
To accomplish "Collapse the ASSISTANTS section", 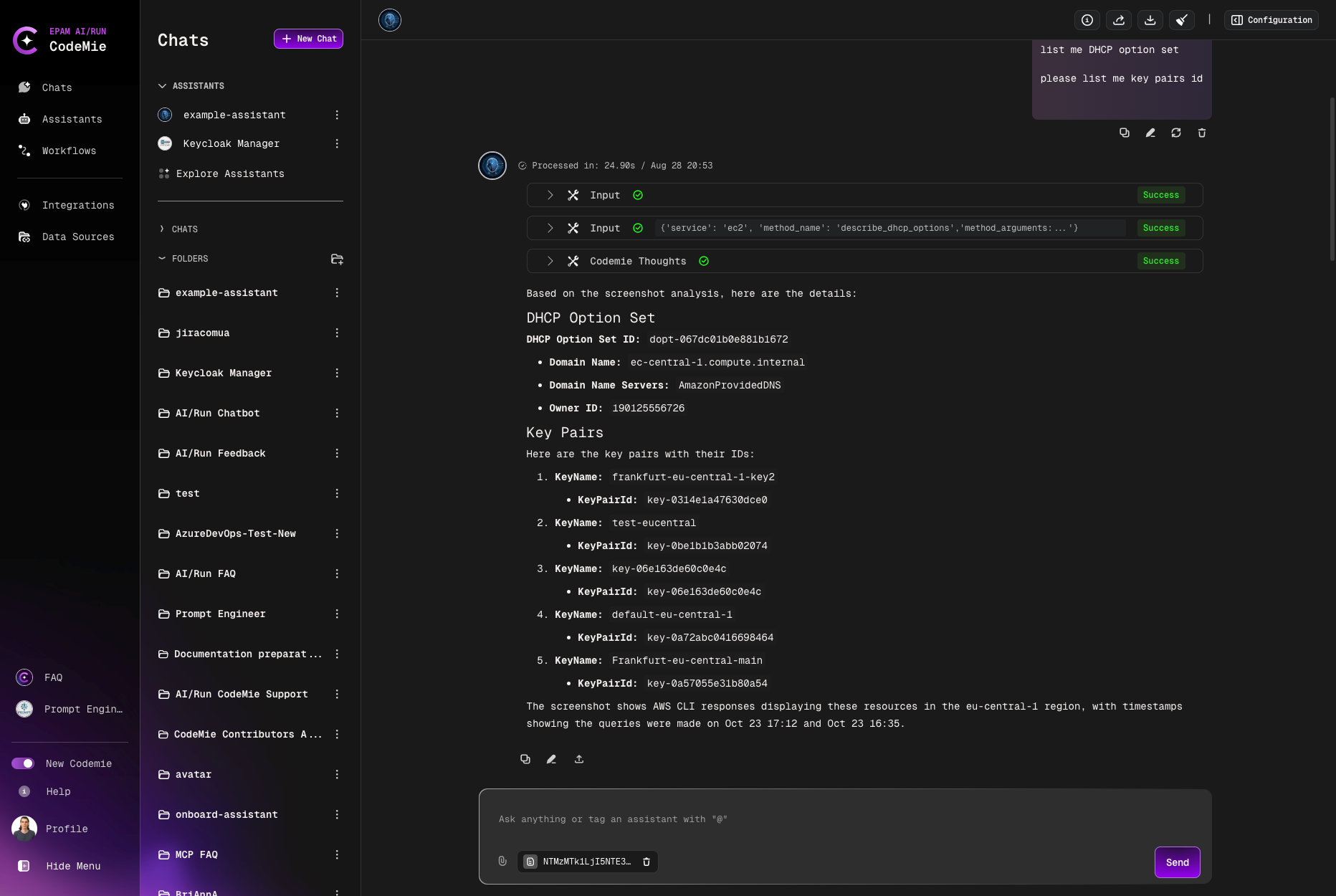I will [162, 85].
